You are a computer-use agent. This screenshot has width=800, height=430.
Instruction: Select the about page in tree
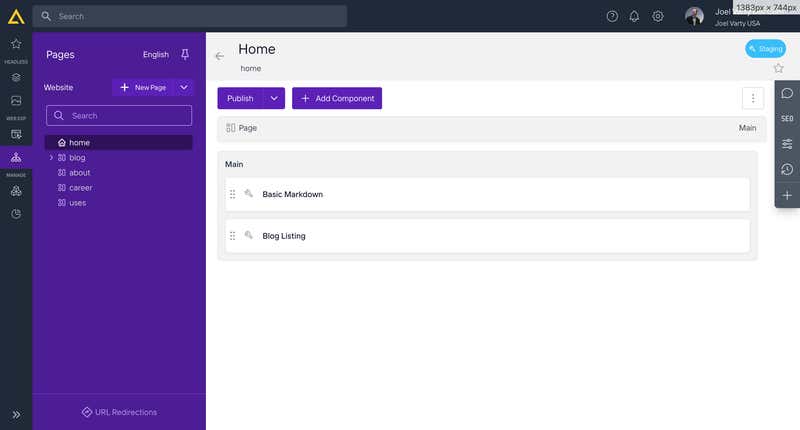pyautogui.click(x=80, y=172)
